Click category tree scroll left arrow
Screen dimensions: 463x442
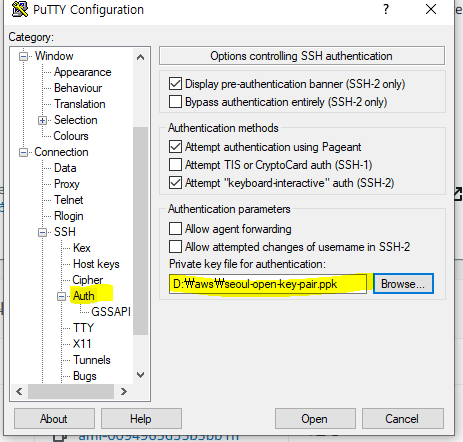19,391
